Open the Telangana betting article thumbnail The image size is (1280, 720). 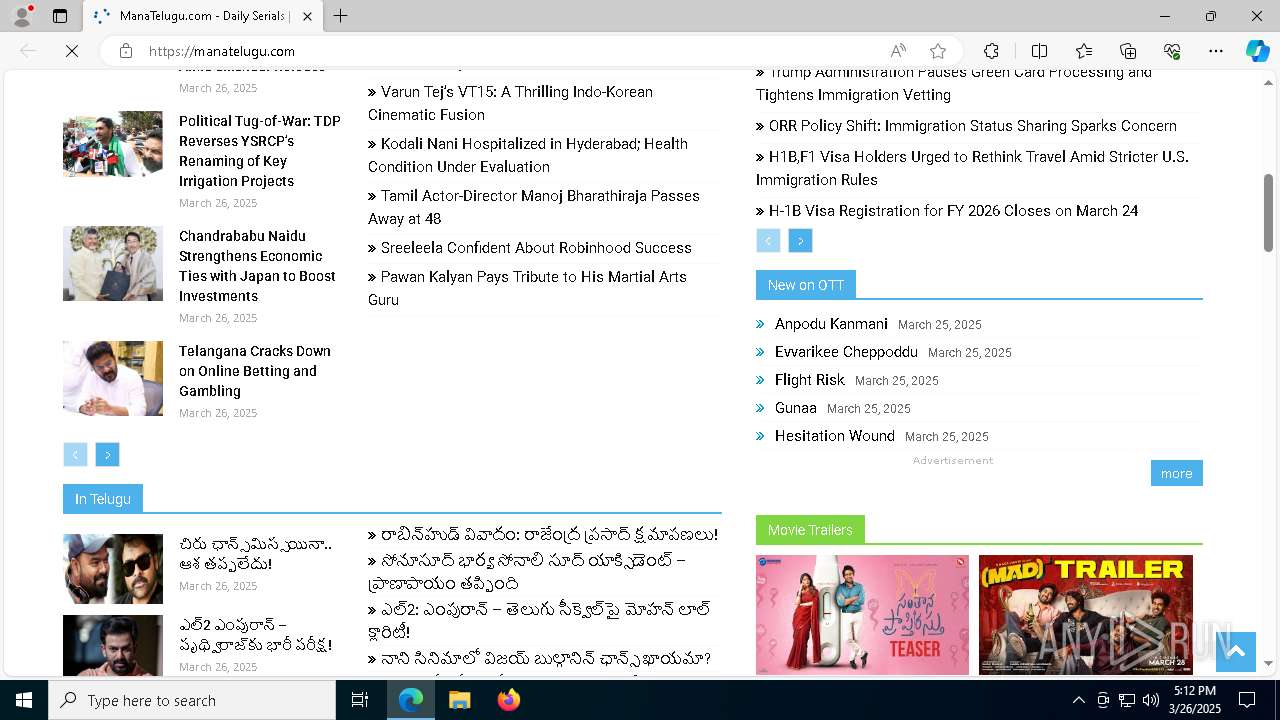coord(113,378)
